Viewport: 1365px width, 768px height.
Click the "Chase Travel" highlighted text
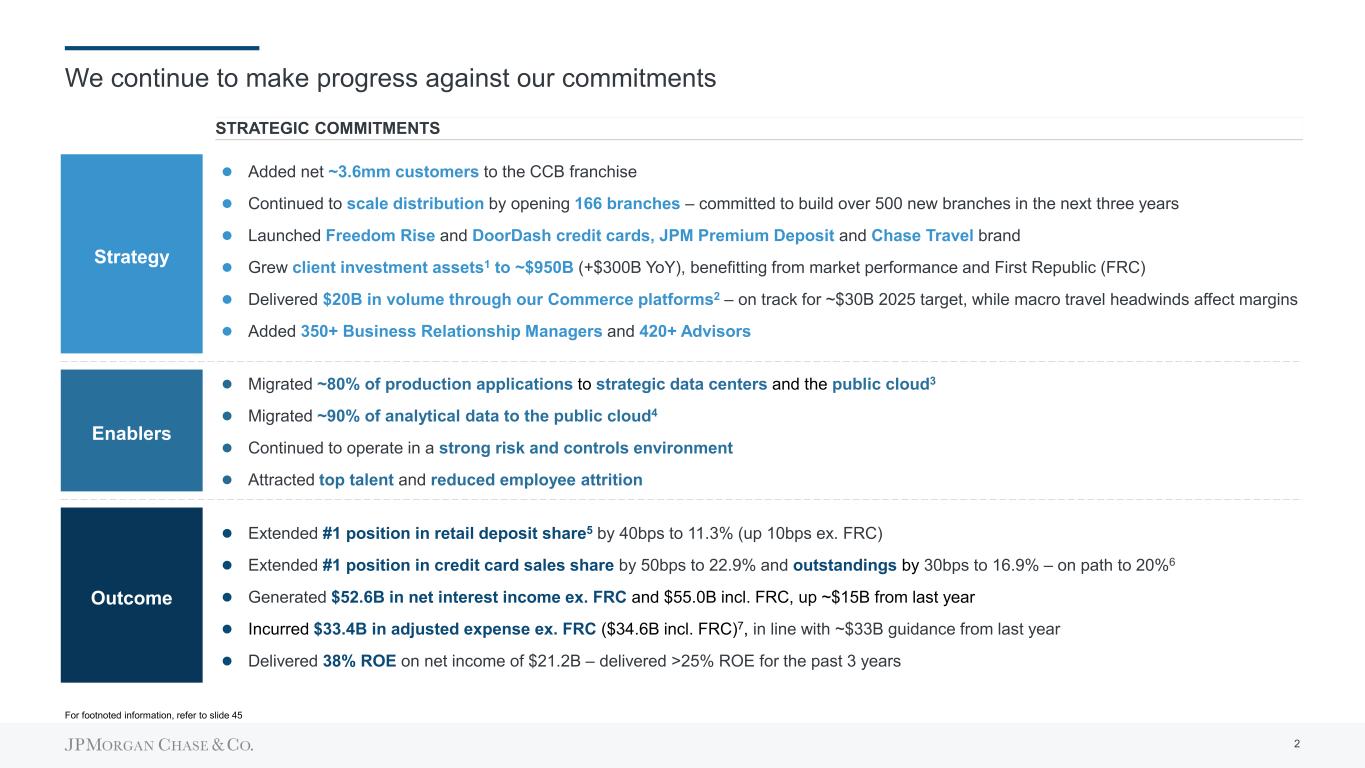pyautogui.click(x=919, y=235)
